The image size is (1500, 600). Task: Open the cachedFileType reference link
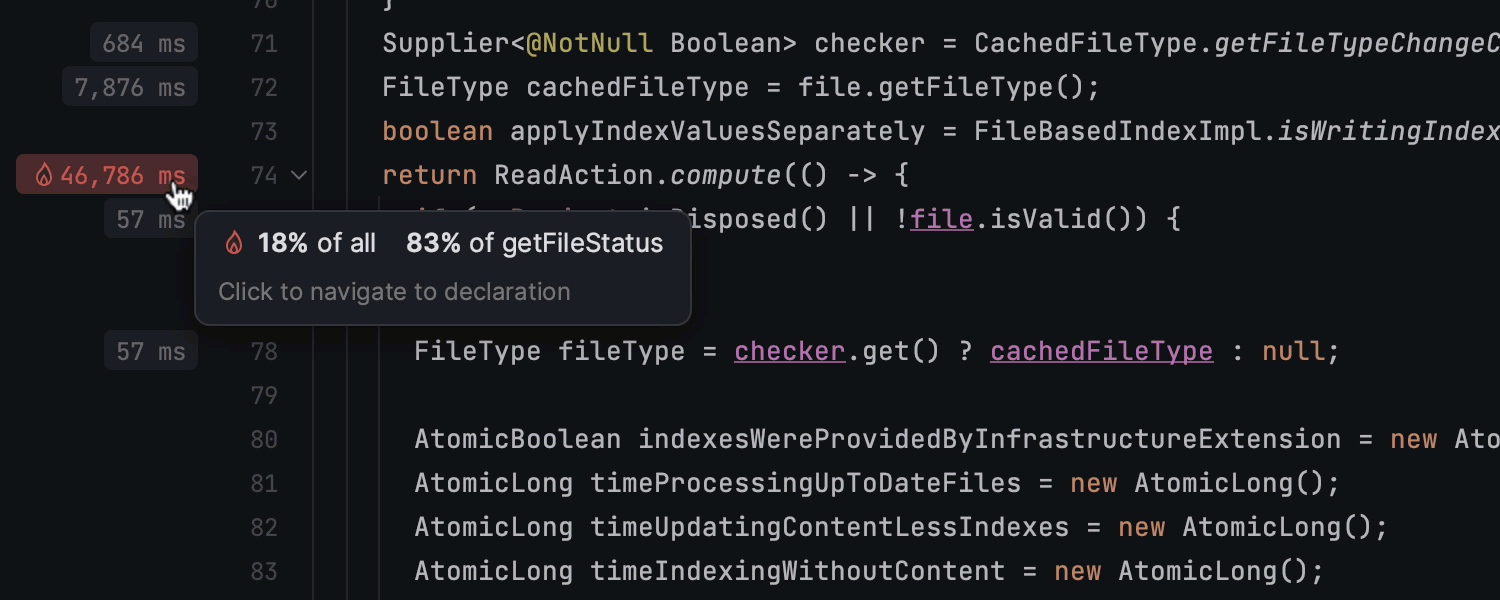click(x=1101, y=351)
